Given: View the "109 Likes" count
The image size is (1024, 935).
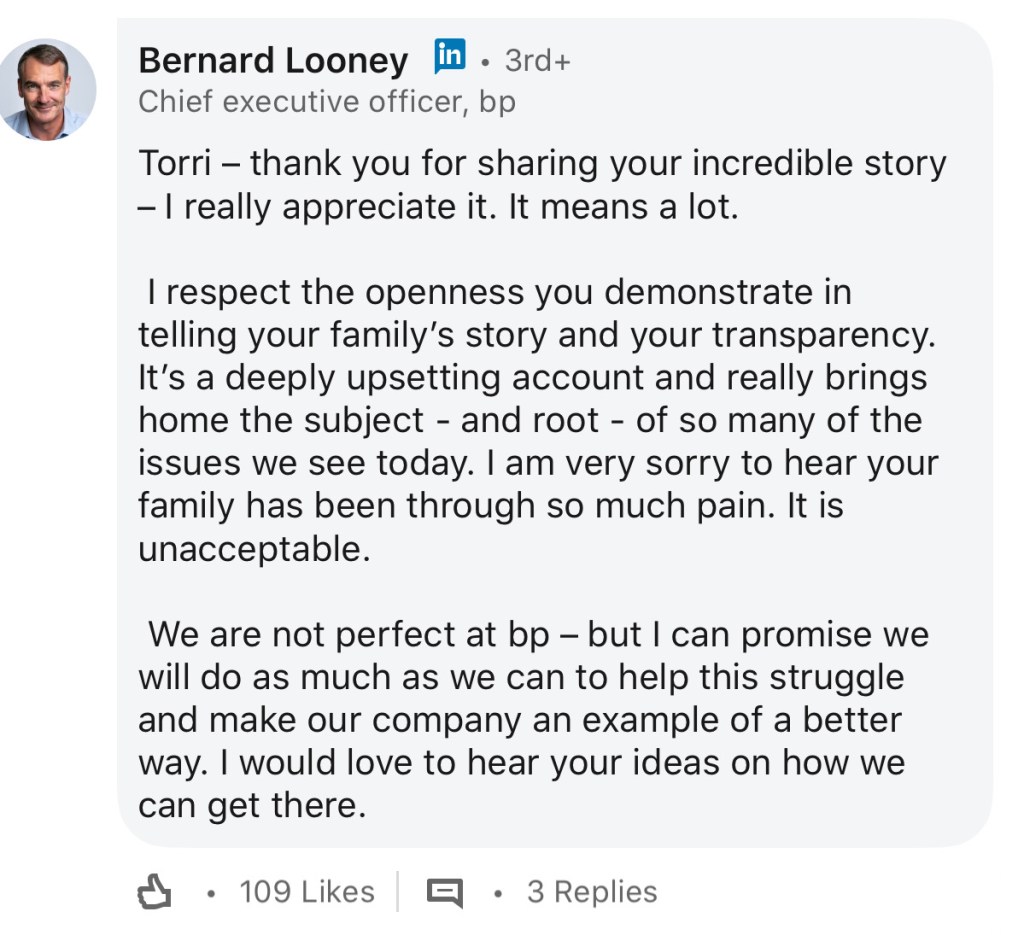Looking at the screenshot, I should [x=307, y=892].
